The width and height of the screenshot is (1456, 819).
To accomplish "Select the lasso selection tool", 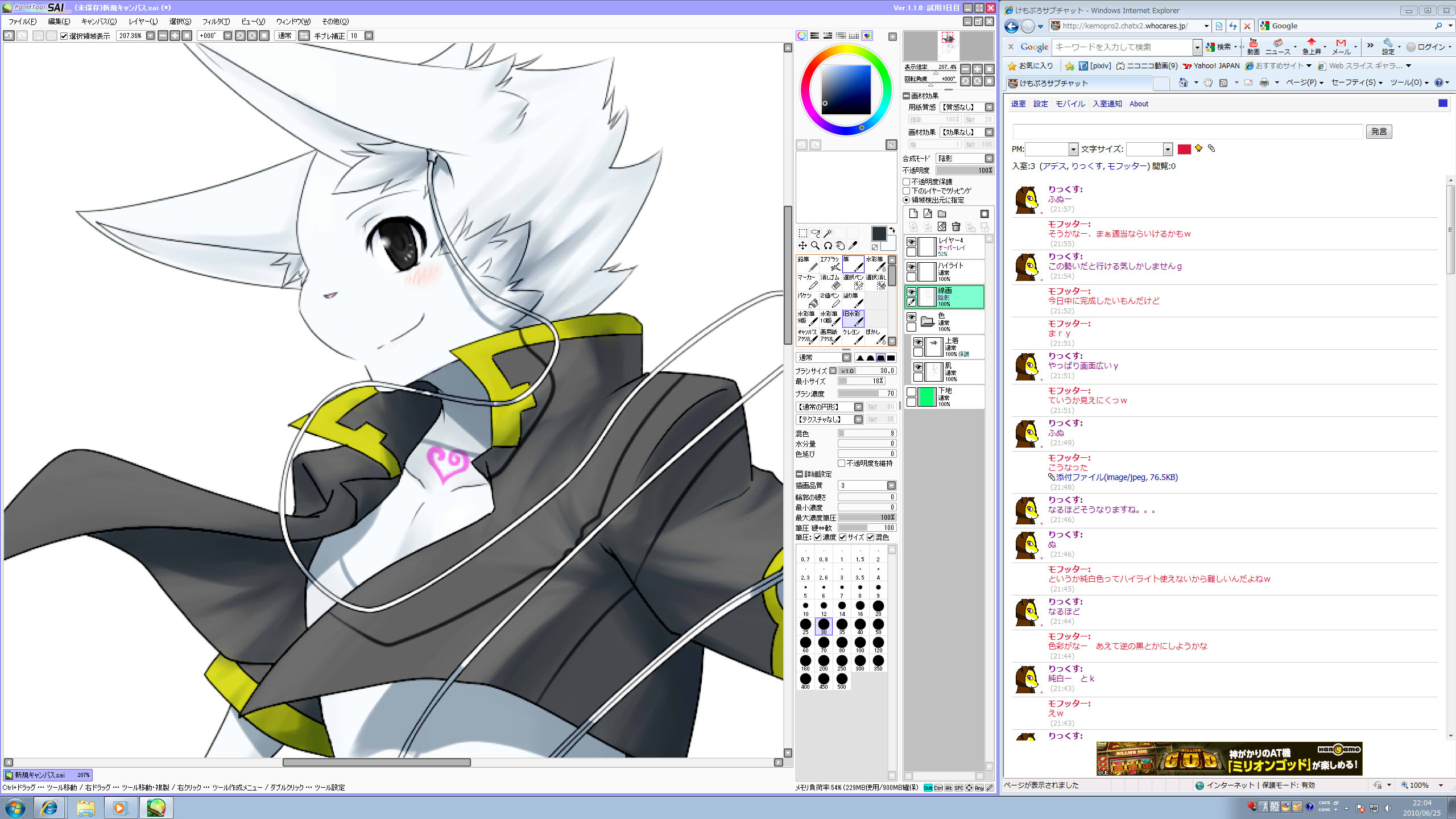I will 815,233.
